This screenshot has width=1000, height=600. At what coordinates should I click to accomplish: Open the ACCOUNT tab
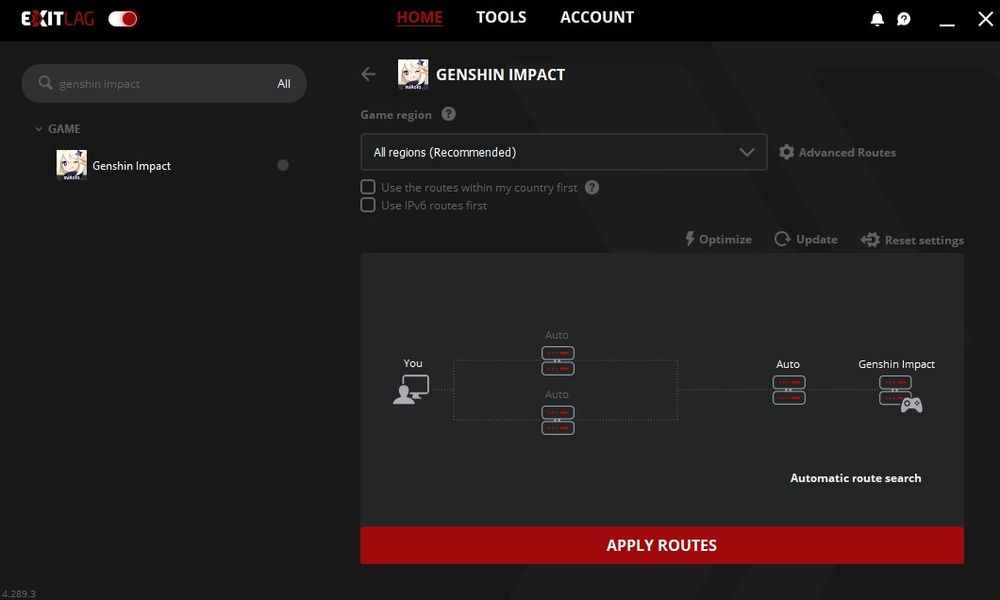596,18
